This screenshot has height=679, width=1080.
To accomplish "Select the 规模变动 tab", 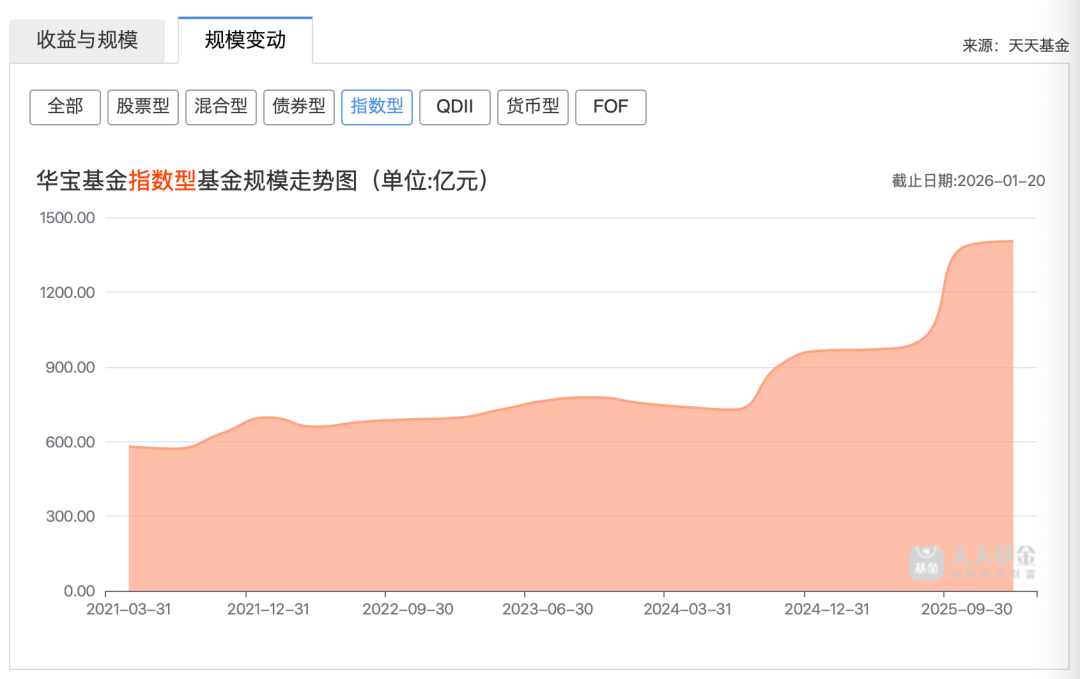I will click(x=245, y=40).
